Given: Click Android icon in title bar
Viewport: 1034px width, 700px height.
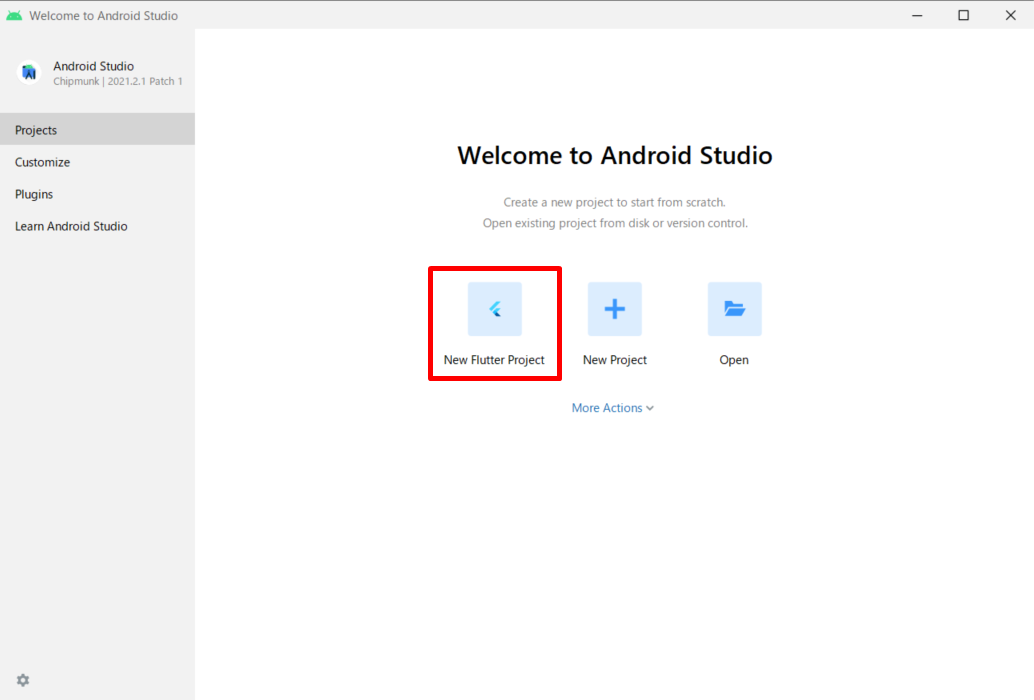Looking at the screenshot, I should click(x=14, y=15).
